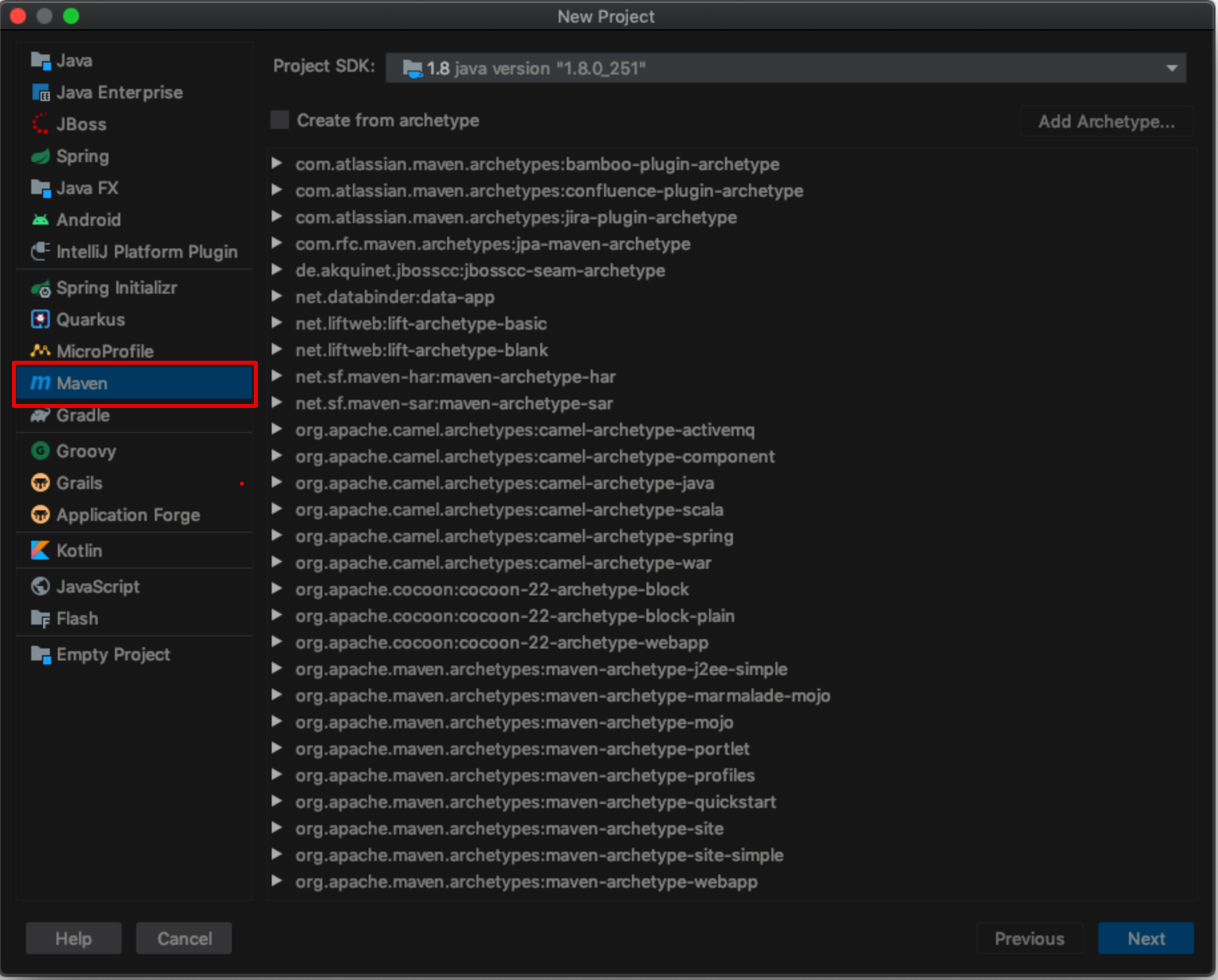Select camel-archetype-activemq row
The height and width of the screenshot is (980, 1218).
point(732,430)
